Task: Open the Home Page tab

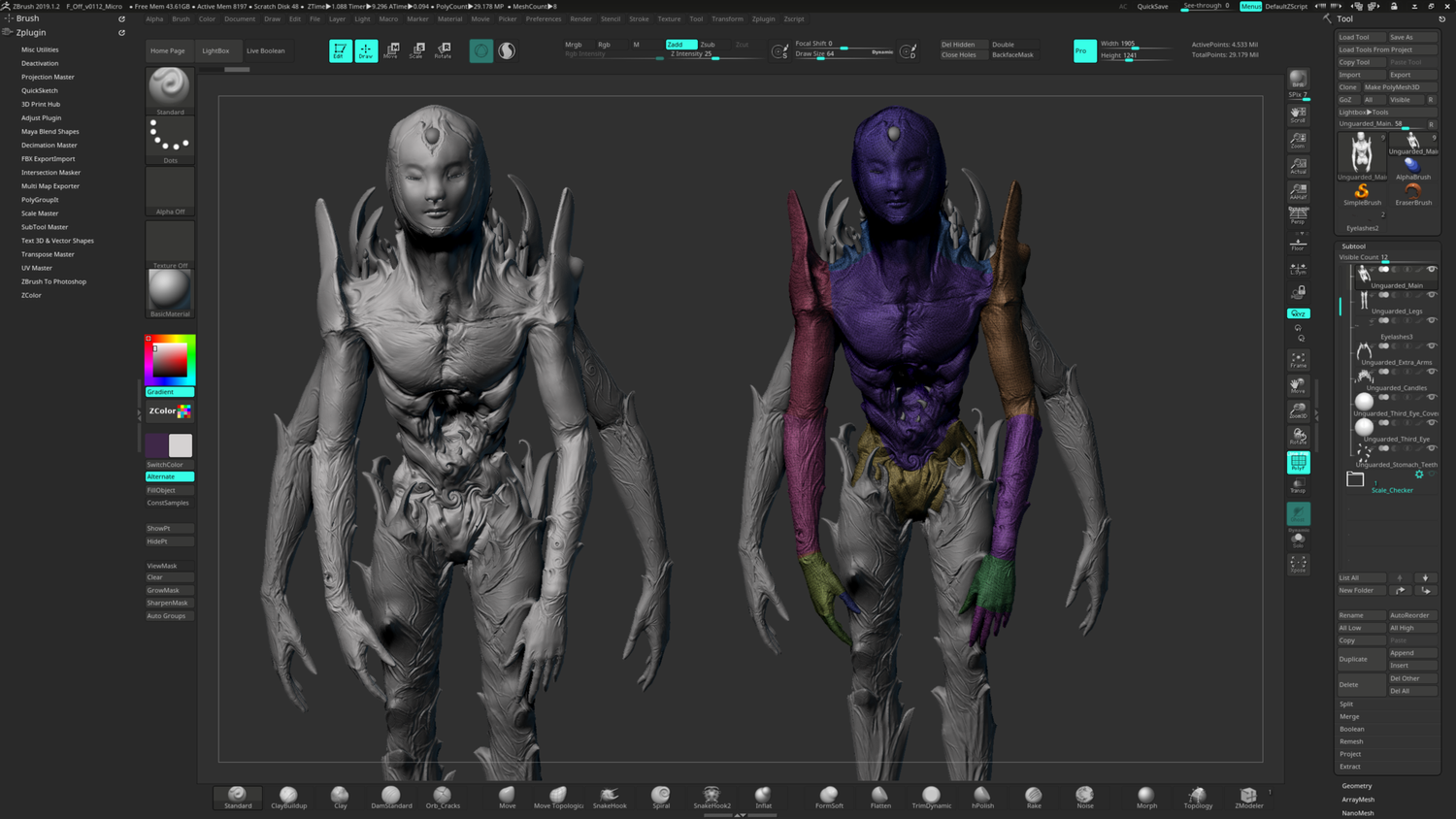Action: [x=167, y=50]
